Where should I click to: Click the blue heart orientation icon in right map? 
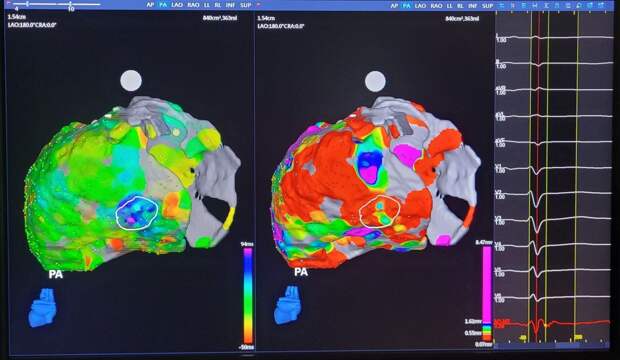[287, 305]
